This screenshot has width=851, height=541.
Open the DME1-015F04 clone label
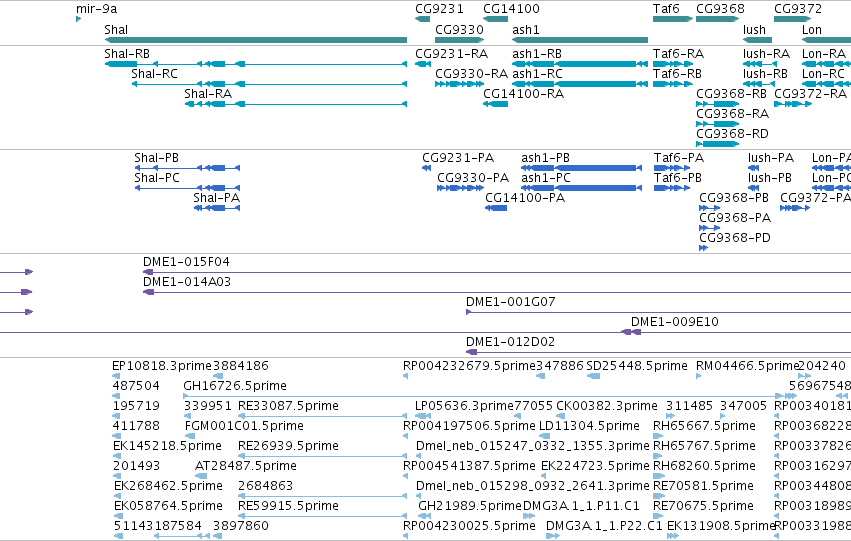pyautogui.click(x=186, y=262)
